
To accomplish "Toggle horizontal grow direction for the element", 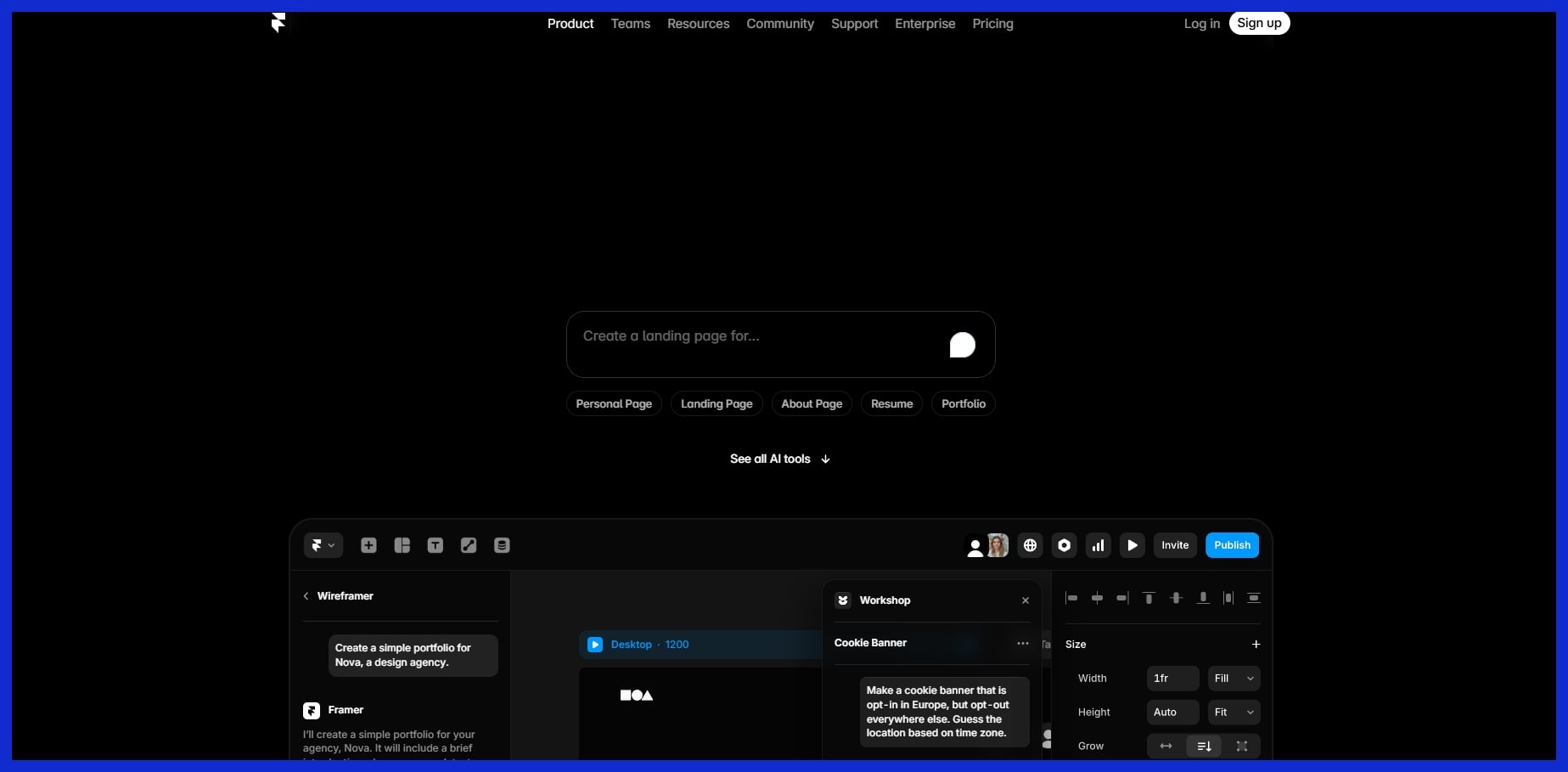I will point(1165,746).
